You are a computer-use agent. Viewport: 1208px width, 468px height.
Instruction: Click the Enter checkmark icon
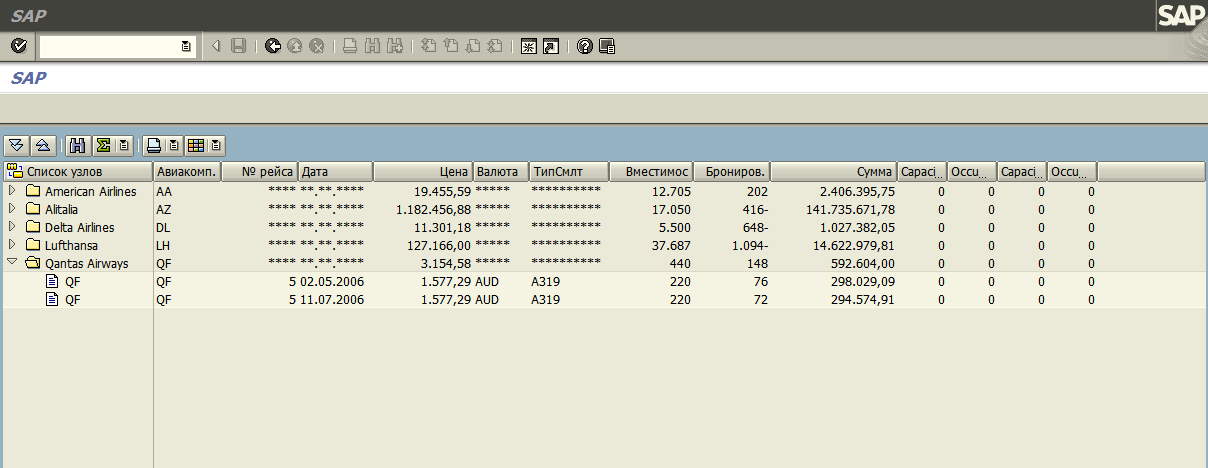tap(18, 46)
